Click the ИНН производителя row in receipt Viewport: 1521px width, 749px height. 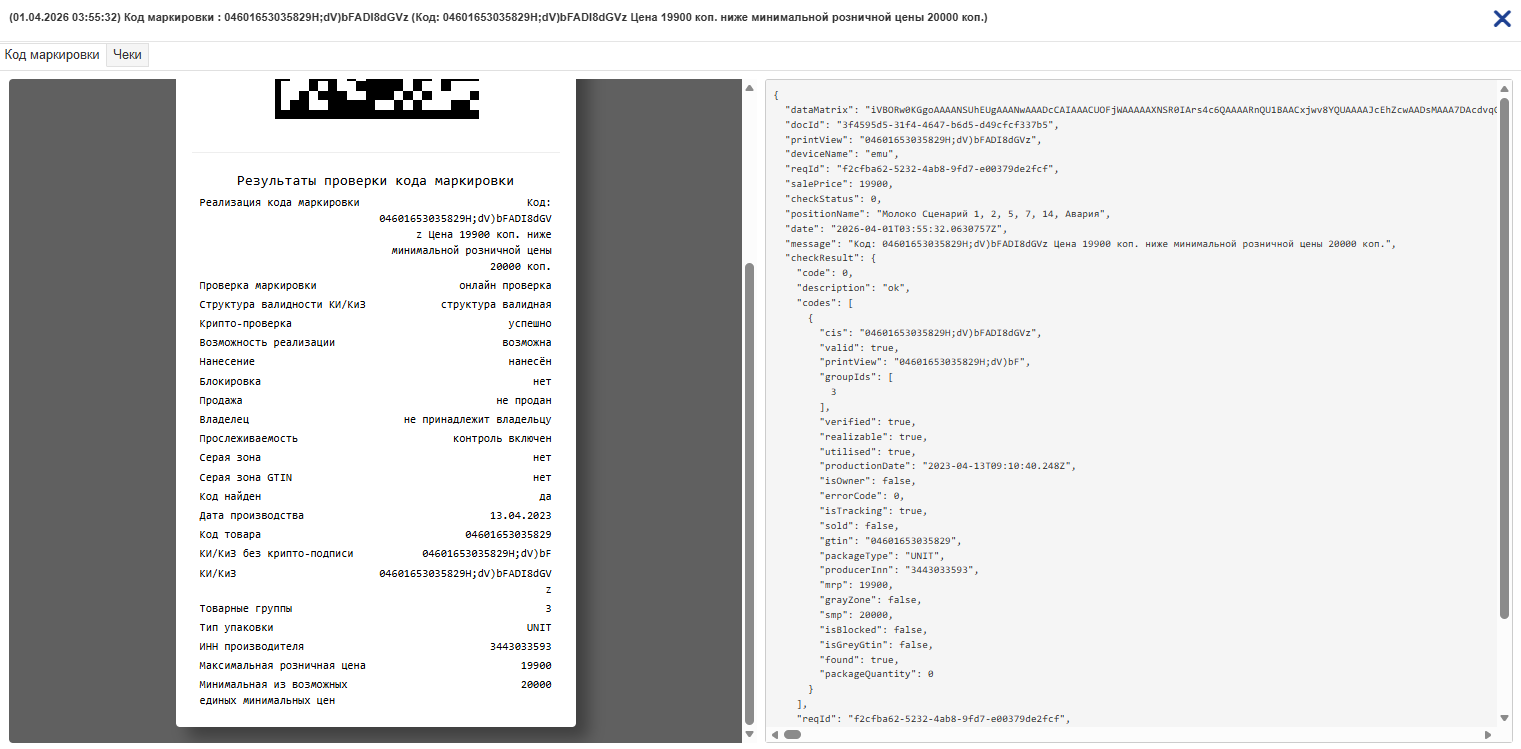tap(375, 646)
